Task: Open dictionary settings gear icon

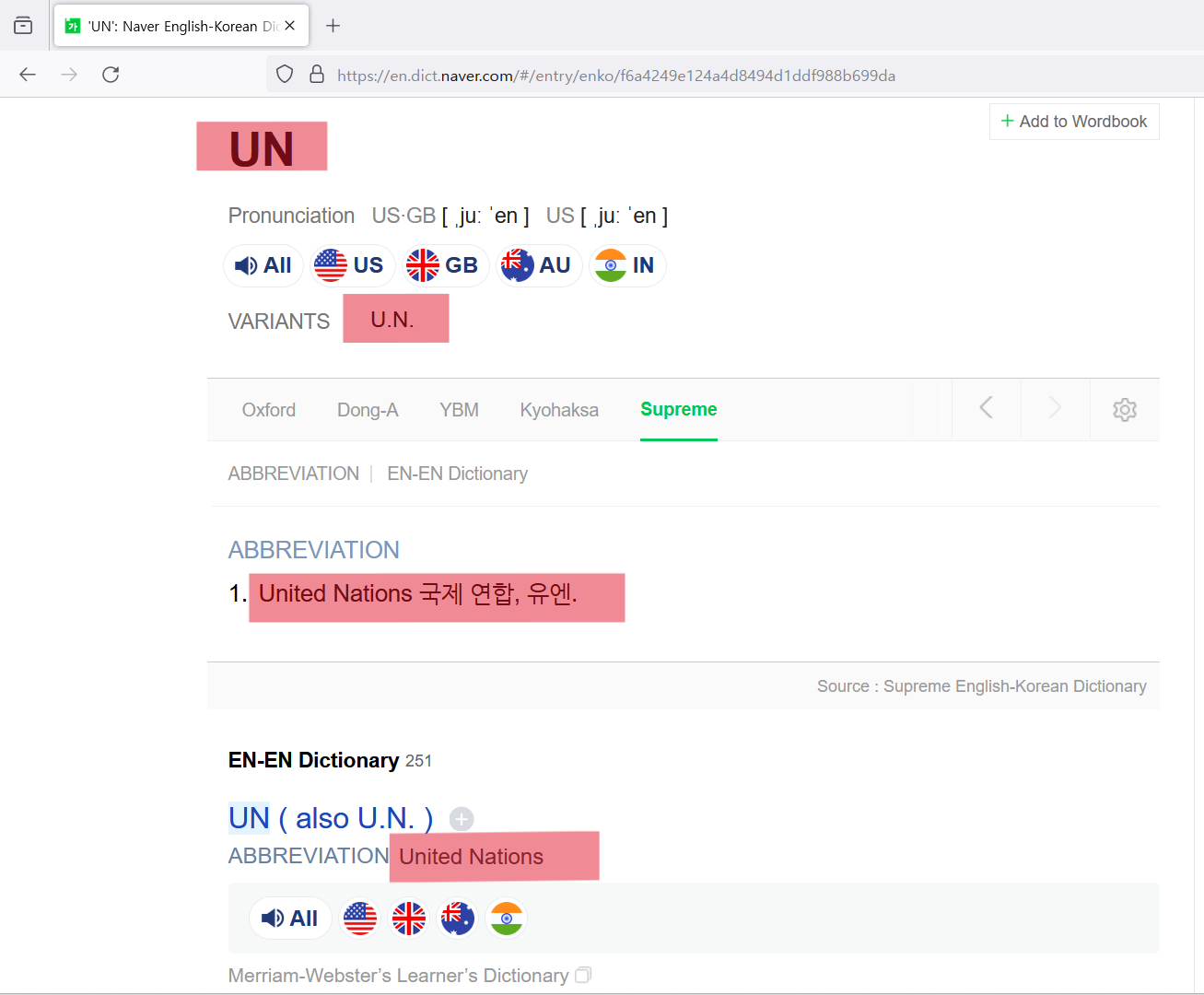Action: coord(1125,410)
